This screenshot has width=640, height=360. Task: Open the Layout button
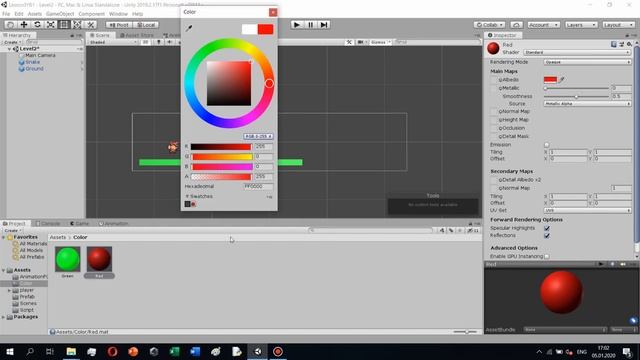tap(618, 25)
